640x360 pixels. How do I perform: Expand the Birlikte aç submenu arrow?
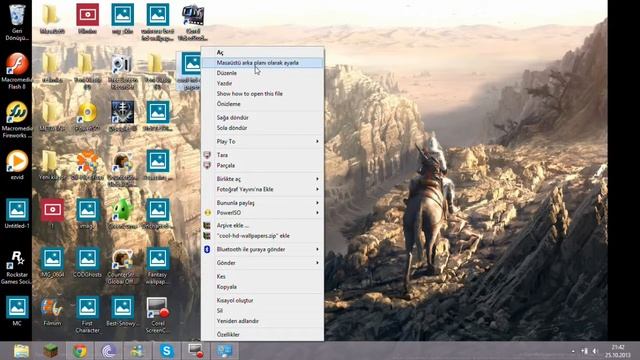click(x=317, y=179)
